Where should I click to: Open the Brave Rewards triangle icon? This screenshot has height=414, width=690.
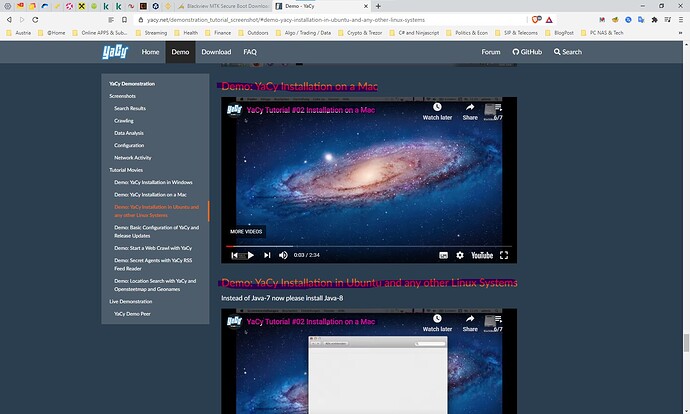(x=549, y=20)
